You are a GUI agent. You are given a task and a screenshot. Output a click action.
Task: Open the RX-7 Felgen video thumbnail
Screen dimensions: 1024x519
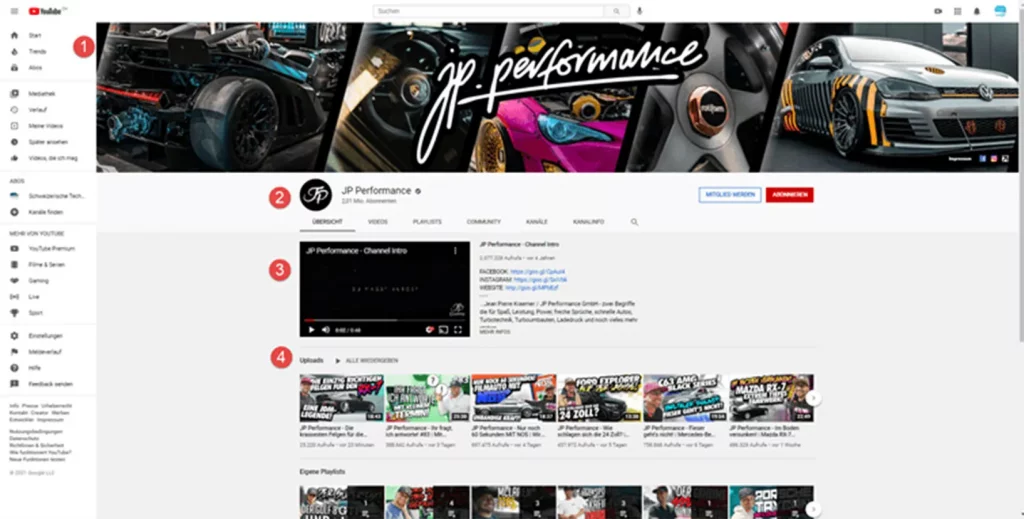(342, 398)
